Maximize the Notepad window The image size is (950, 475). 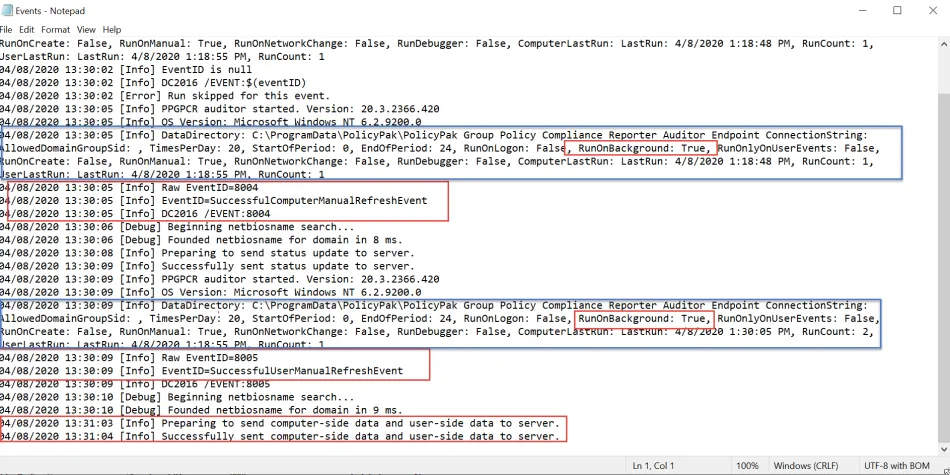[x=897, y=11]
